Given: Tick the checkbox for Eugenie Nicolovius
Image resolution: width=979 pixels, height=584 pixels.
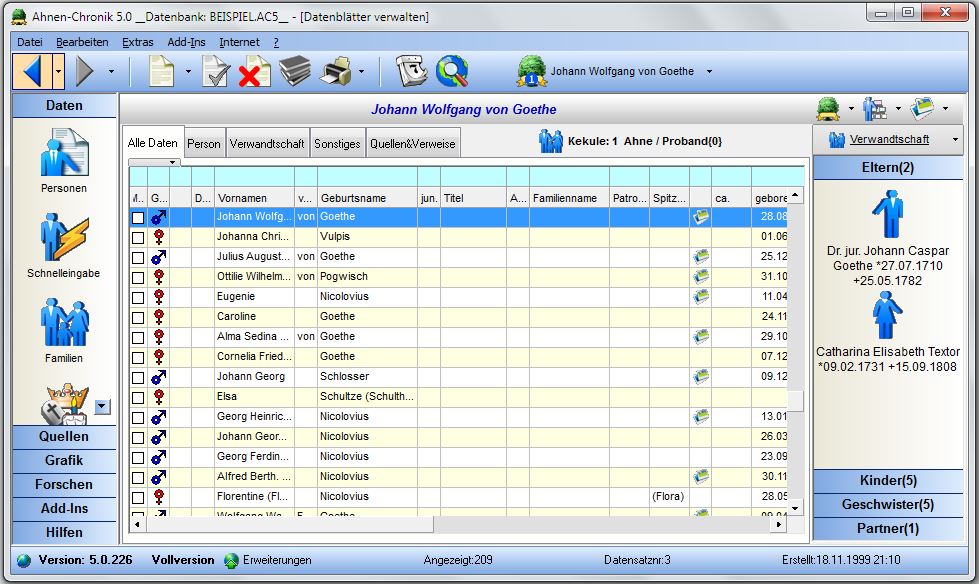Looking at the screenshot, I should coord(138,298).
